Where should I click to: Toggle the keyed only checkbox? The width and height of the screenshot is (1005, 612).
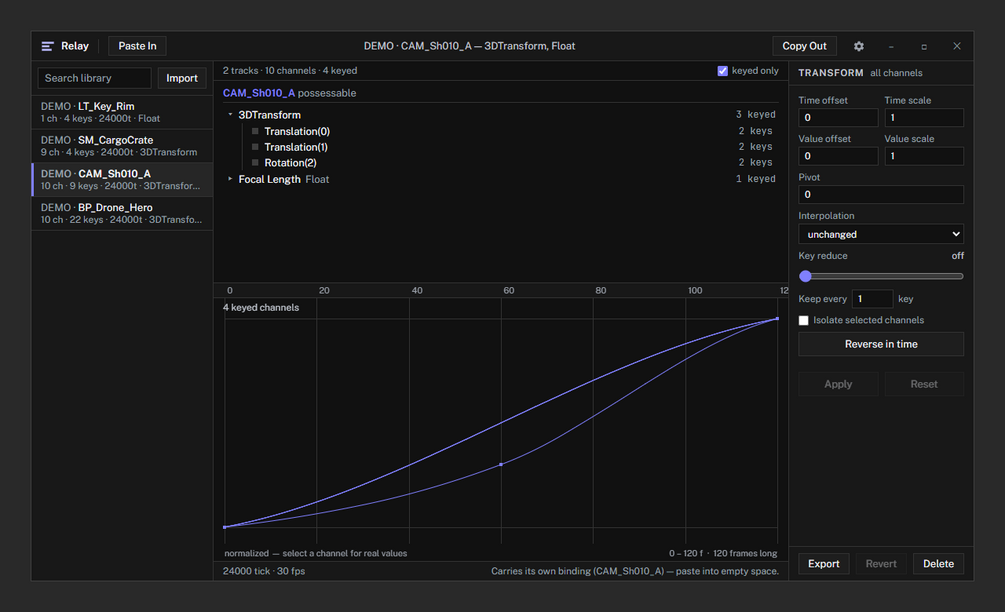click(722, 70)
